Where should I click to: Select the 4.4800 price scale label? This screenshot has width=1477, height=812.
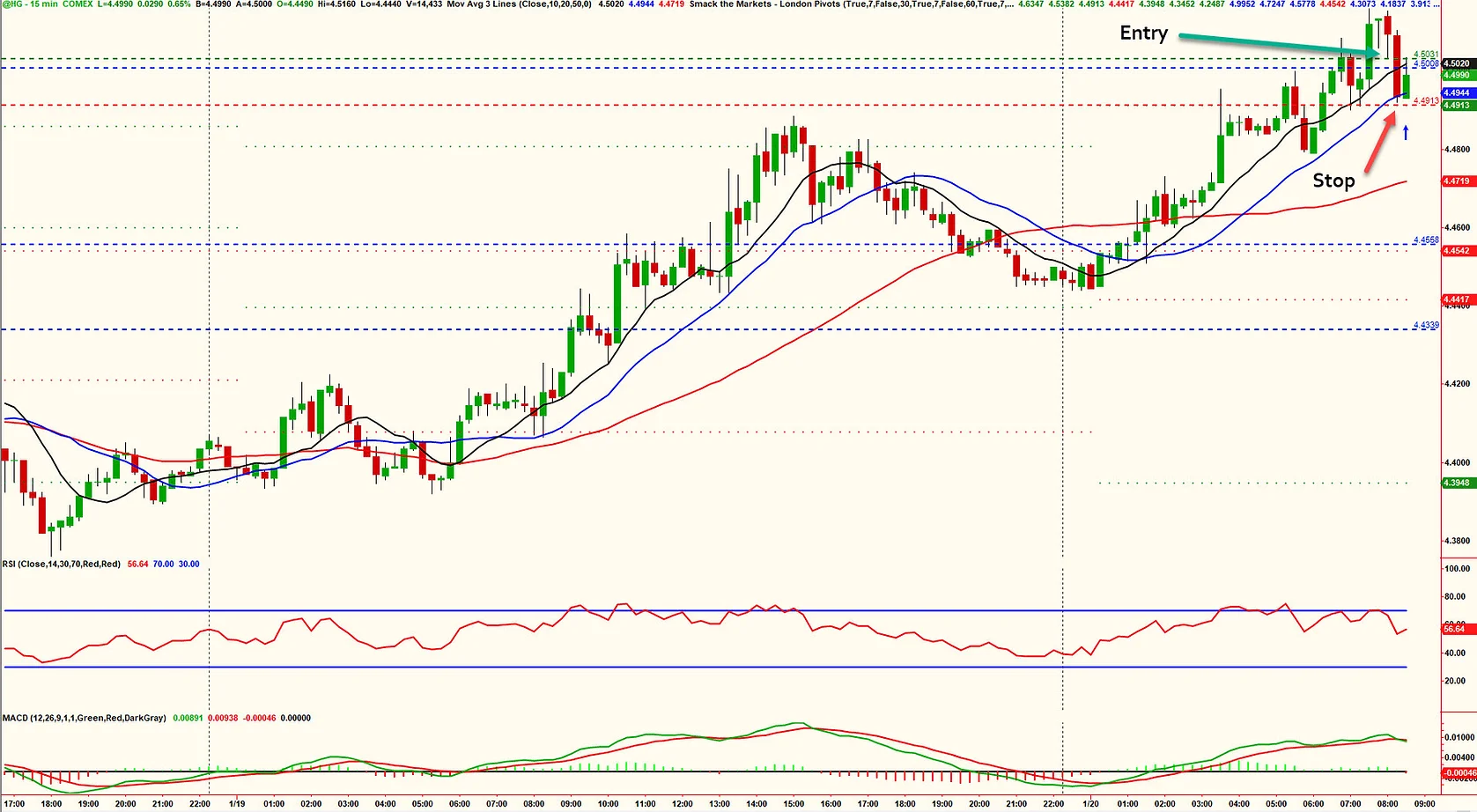pos(1457,149)
